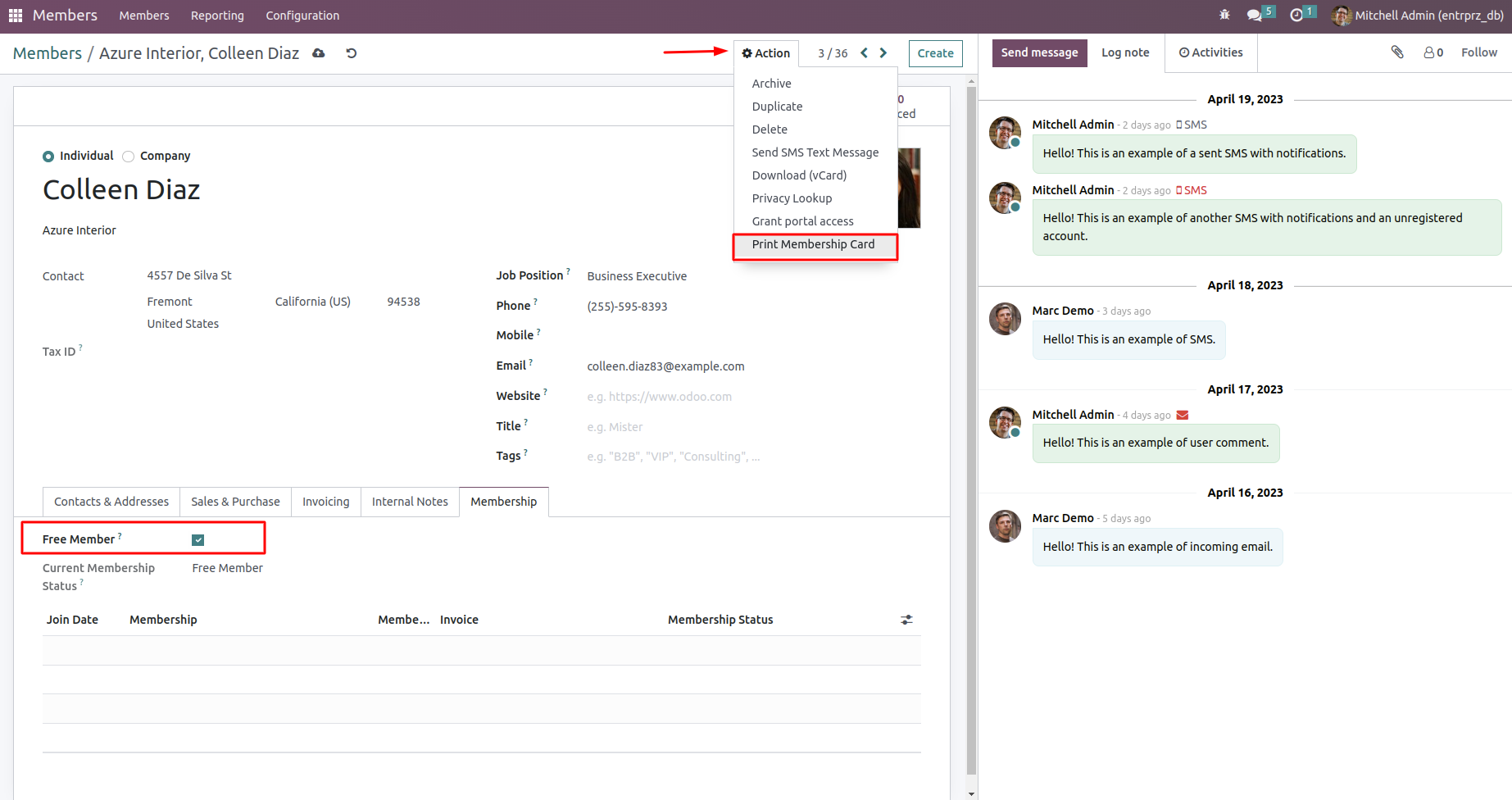Viewport: 1512px width, 800px height.
Task: Open the Members top menu
Action: (144, 16)
